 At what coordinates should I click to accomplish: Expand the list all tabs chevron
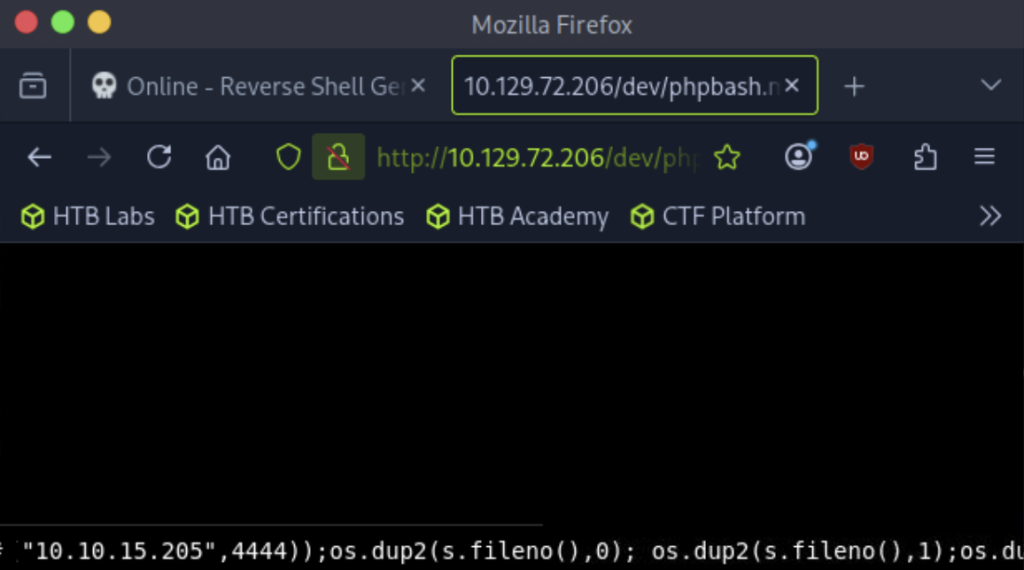[x=991, y=86]
